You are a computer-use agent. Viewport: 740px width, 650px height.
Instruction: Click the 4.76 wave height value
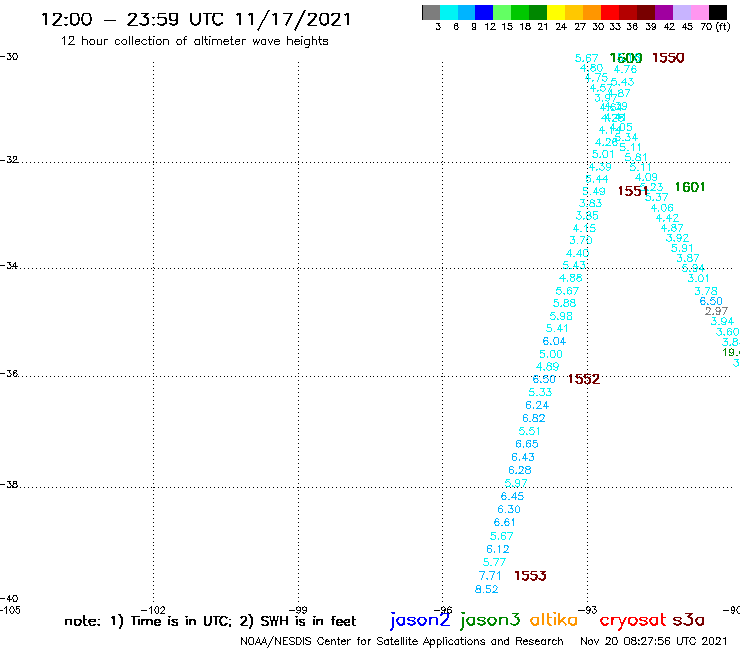pyautogui.click(x=625, y=69)
